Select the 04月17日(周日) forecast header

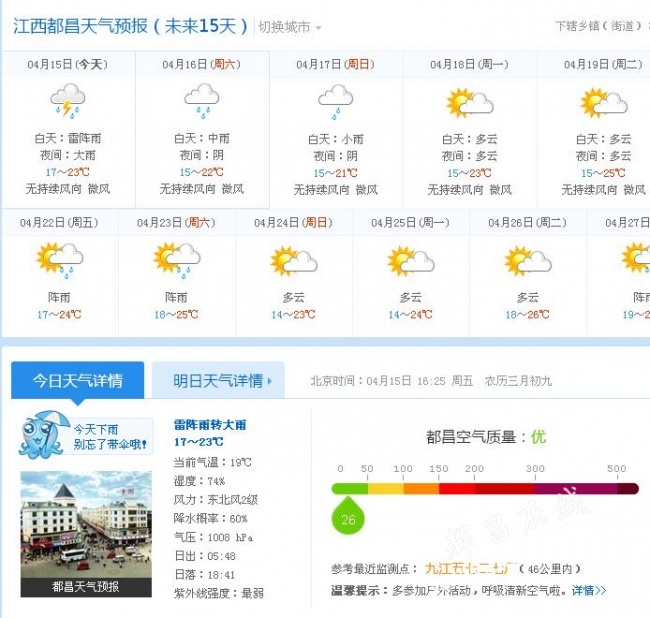[x=336, y=64]
